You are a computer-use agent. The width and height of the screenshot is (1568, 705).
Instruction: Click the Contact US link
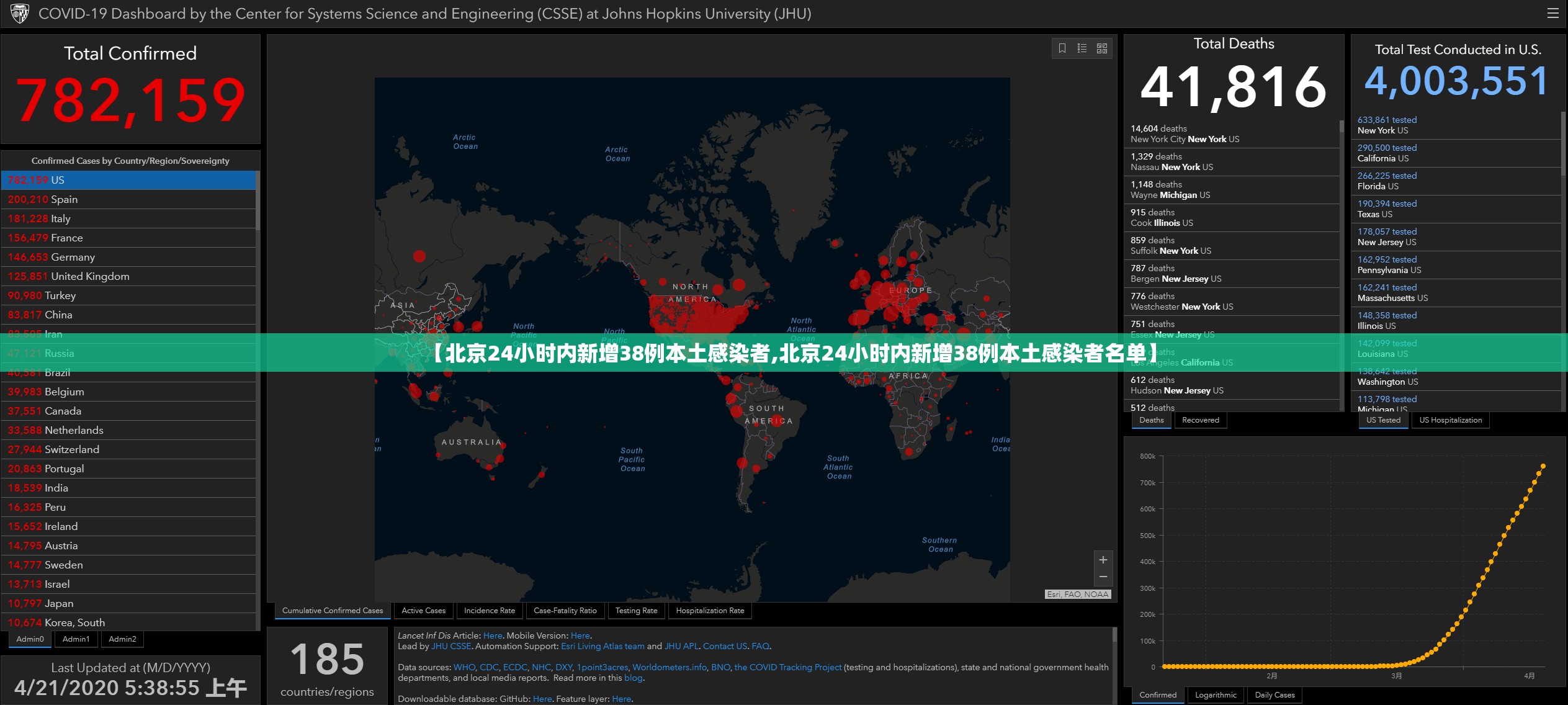click(x=725, y=646)
